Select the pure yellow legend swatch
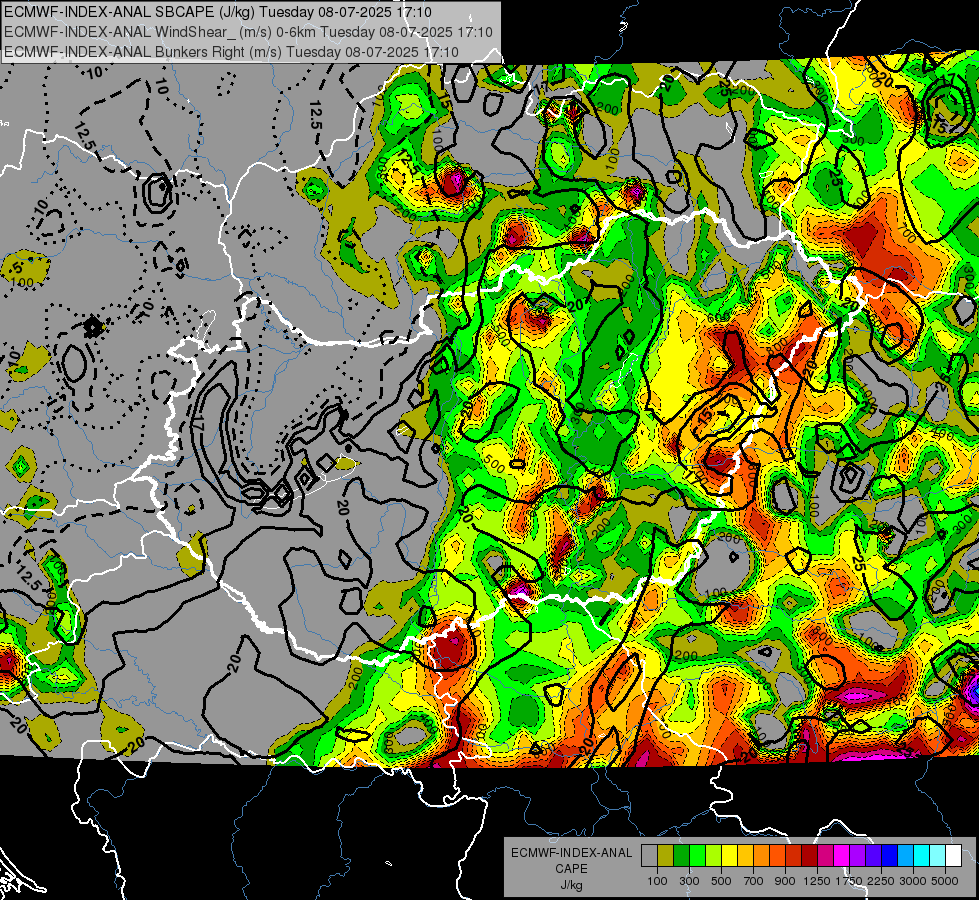The image size is (979, 900). click(x=729, y=856)
